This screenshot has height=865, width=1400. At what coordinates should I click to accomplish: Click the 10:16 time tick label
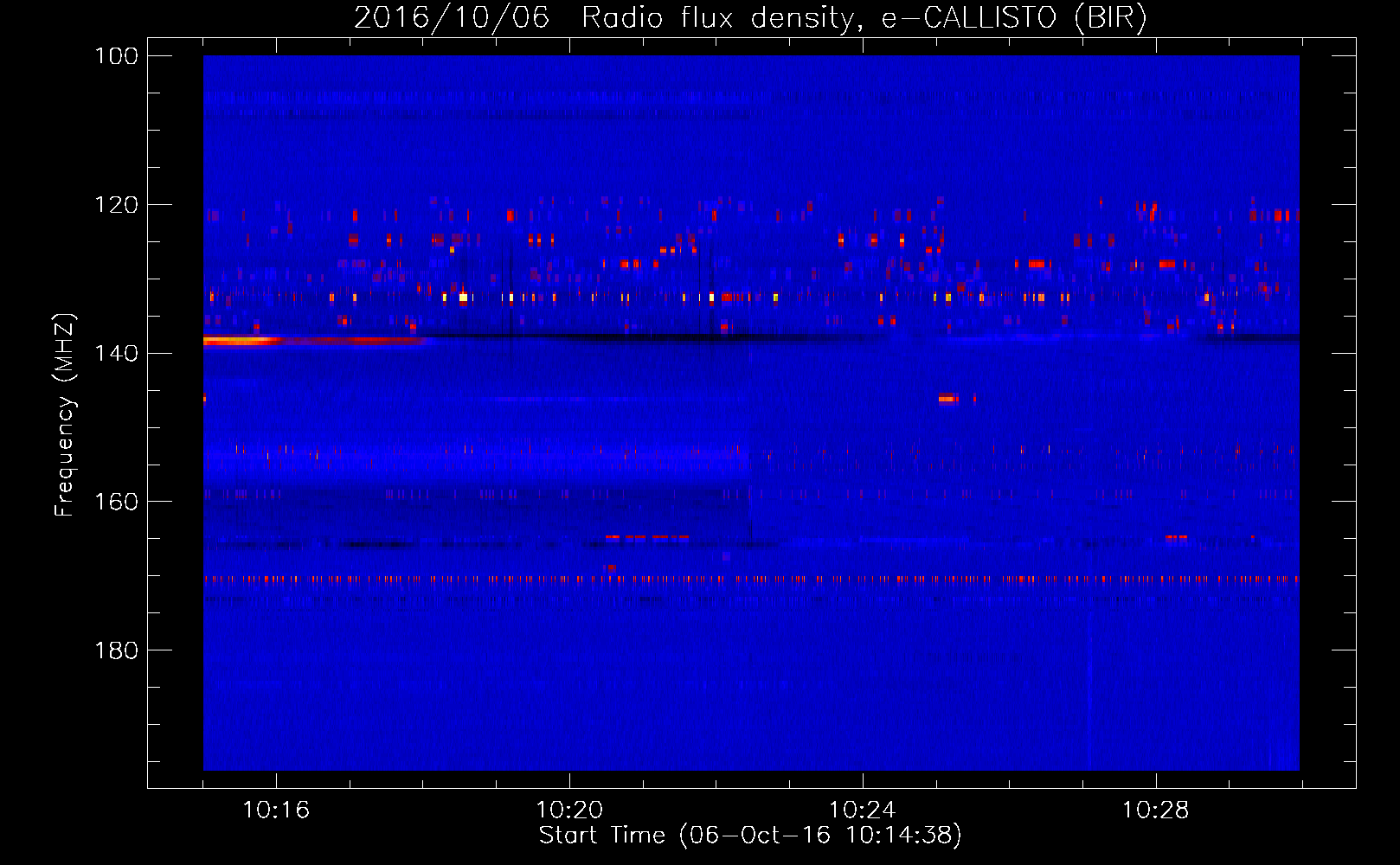(276, 811)
